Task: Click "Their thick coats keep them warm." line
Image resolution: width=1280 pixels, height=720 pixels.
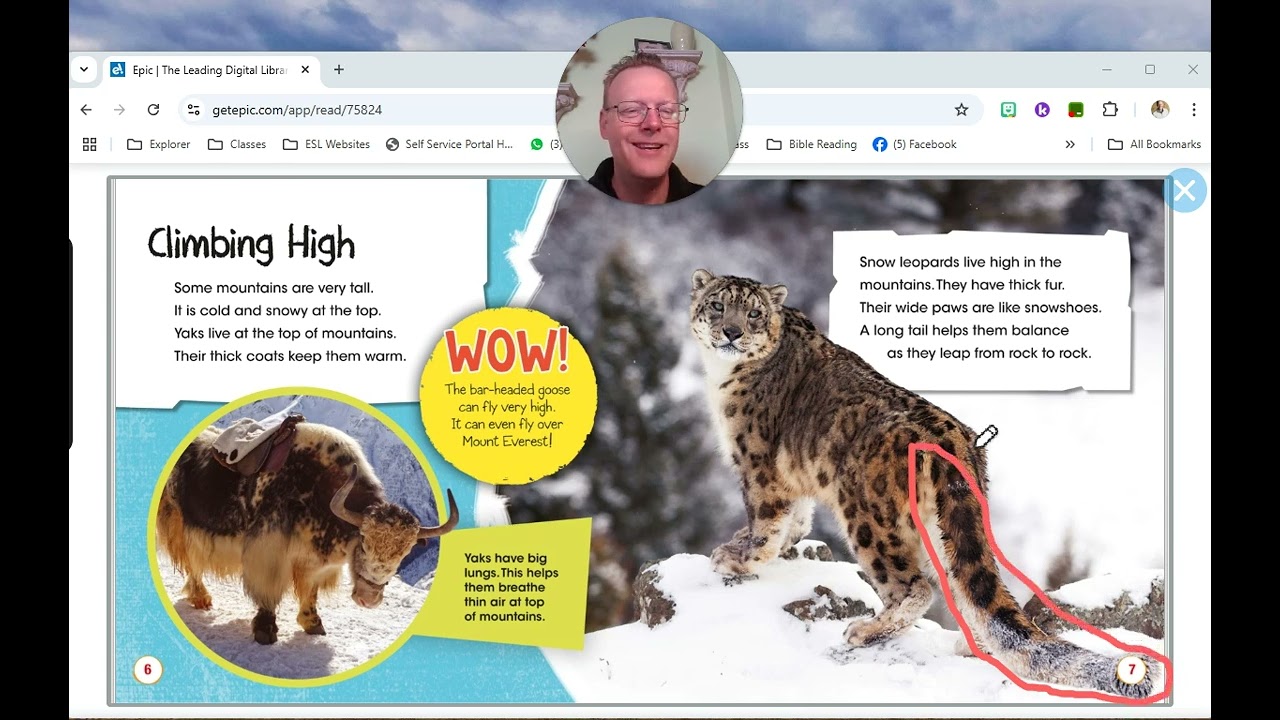Action: (290, 356)
